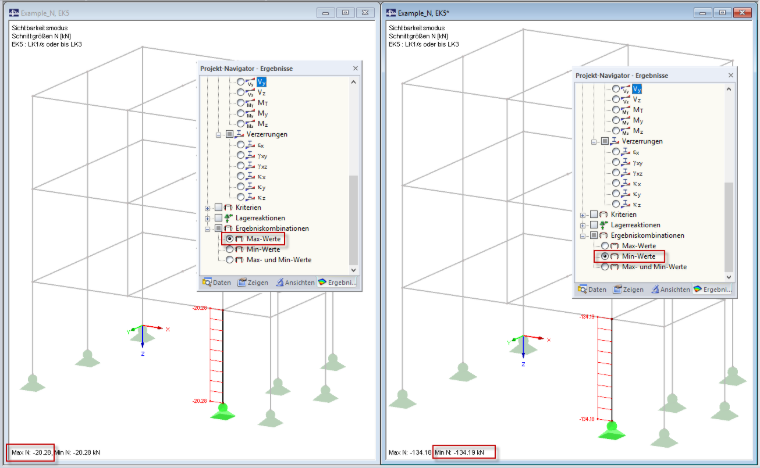Close the right Projekt-Navigator Ergebnisse panel
The width and height of the screenshot is (760, 468).
(x=730, y=75)
